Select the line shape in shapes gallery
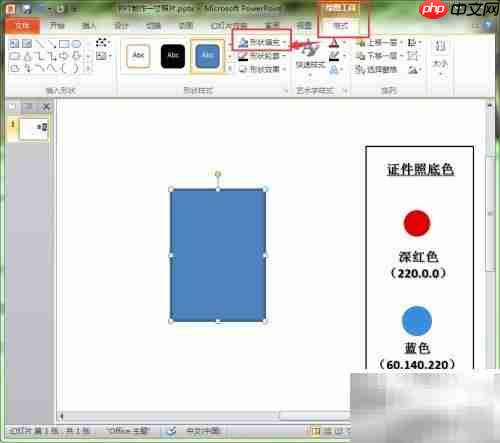The width and height of the screenshot is (500, 443). pos(39,44)
